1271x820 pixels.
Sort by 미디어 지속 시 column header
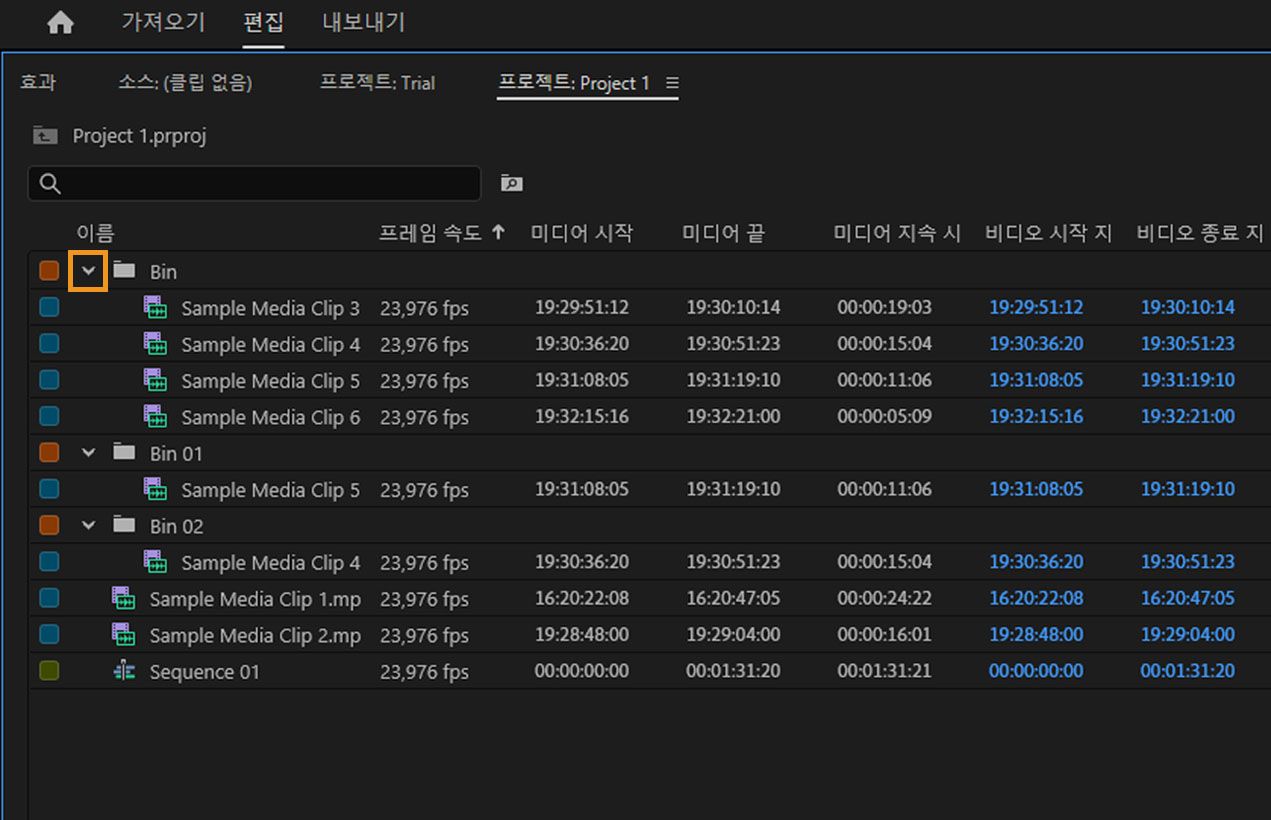(x=897, y=233)
